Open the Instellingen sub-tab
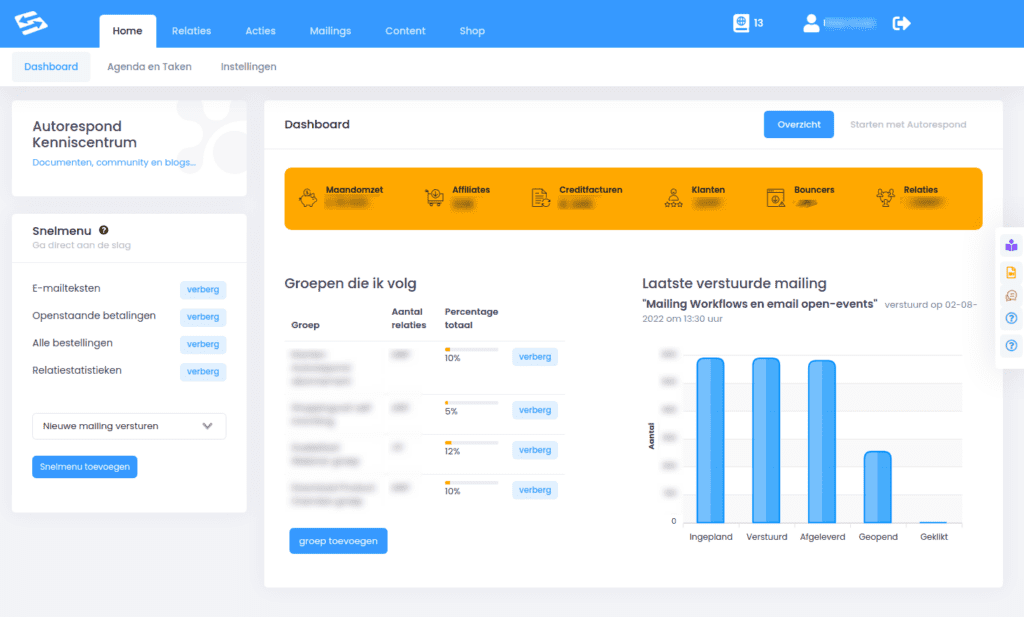 (248, 67)
